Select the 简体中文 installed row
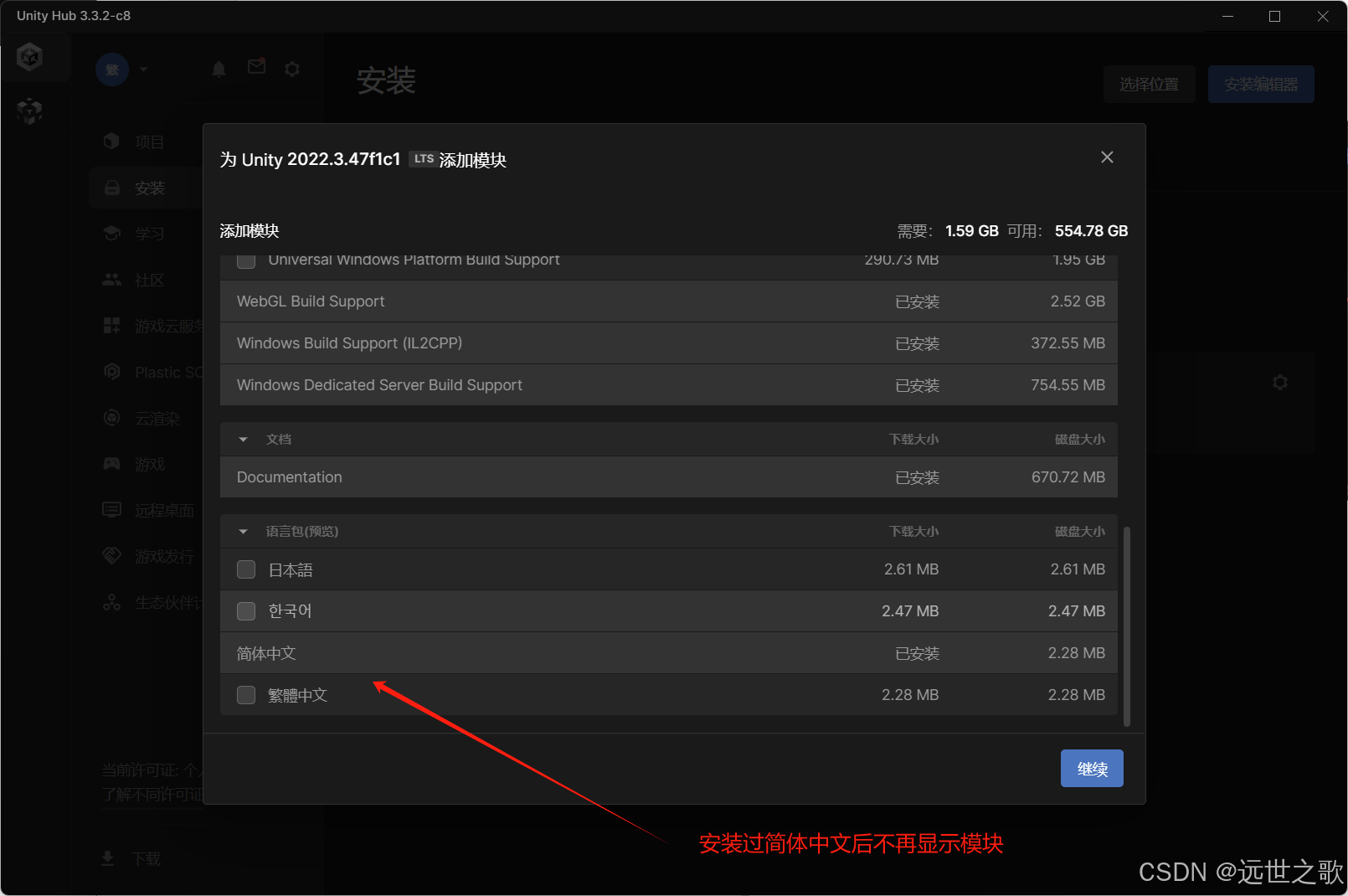The width and height of the screenshot is (1348, 896). [x=669, y=653]
